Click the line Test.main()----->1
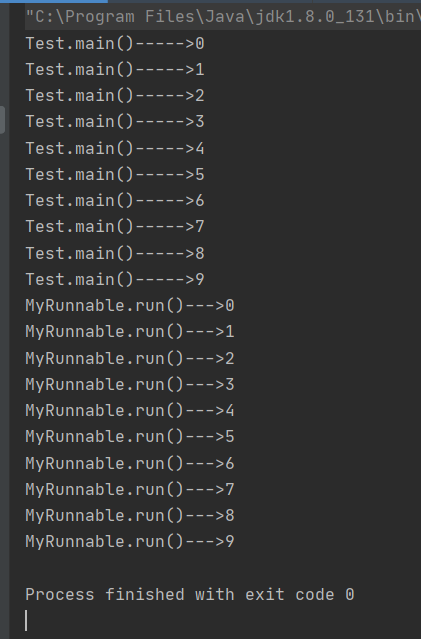The width and height of the screenshot is (421, 639). (x=115, y=70)
